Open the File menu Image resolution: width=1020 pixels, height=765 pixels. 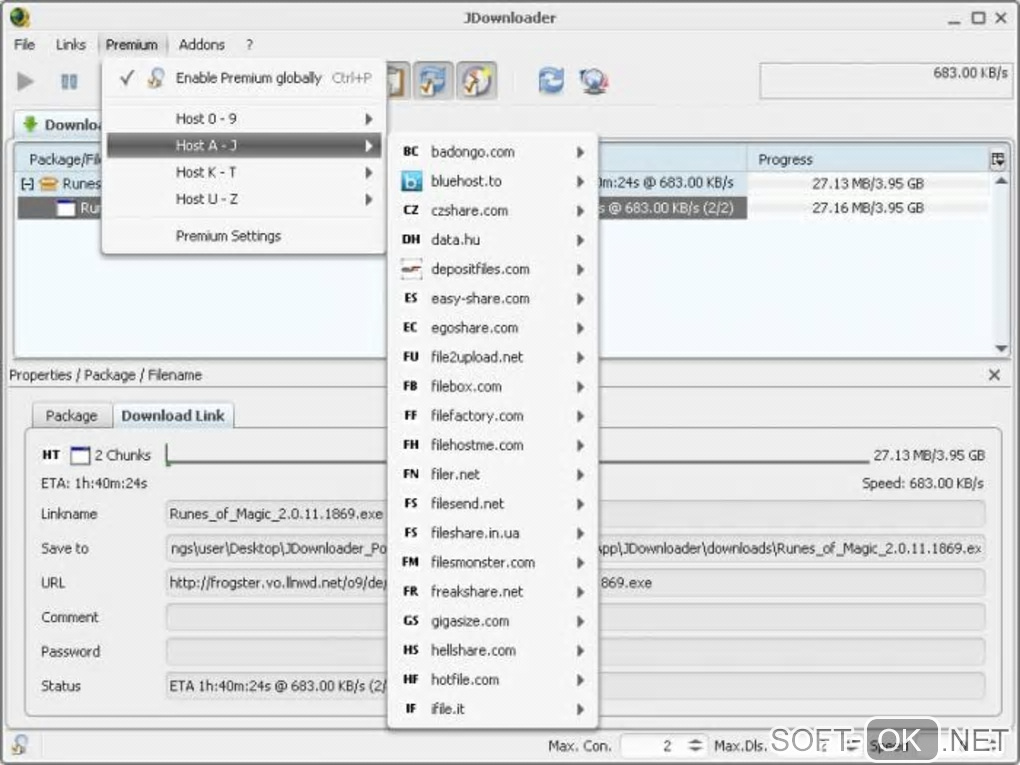click(x=25, y=45)
